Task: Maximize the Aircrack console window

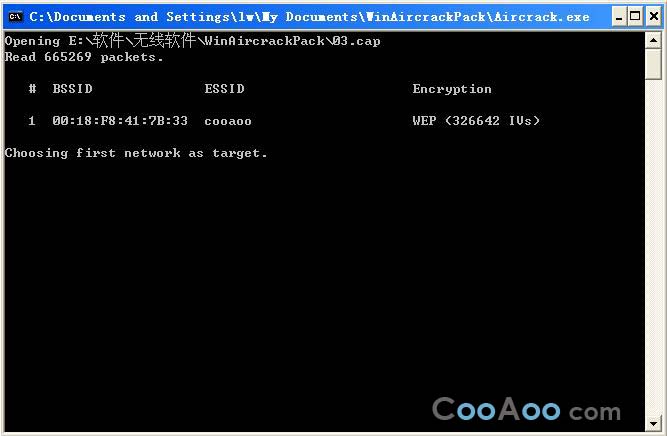Action: pos(635,17)
